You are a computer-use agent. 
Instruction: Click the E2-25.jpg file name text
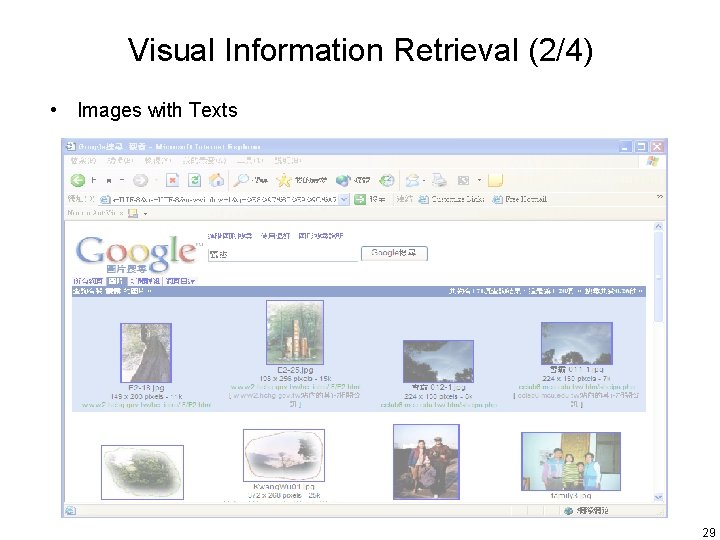(x=295, y=370)
